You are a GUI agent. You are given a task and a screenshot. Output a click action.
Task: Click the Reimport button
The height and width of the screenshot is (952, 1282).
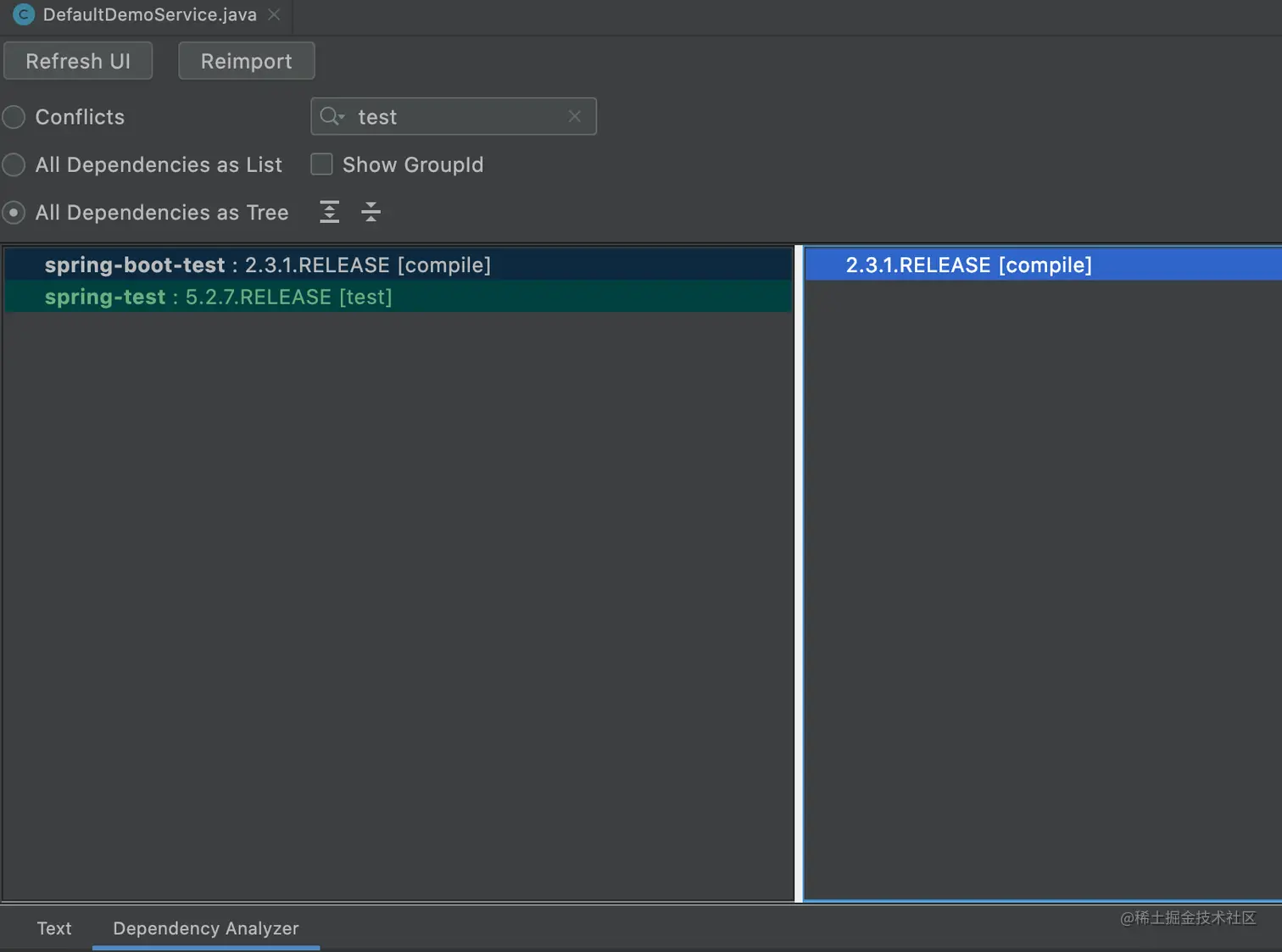pyautogui.click(x=246, y=61)
